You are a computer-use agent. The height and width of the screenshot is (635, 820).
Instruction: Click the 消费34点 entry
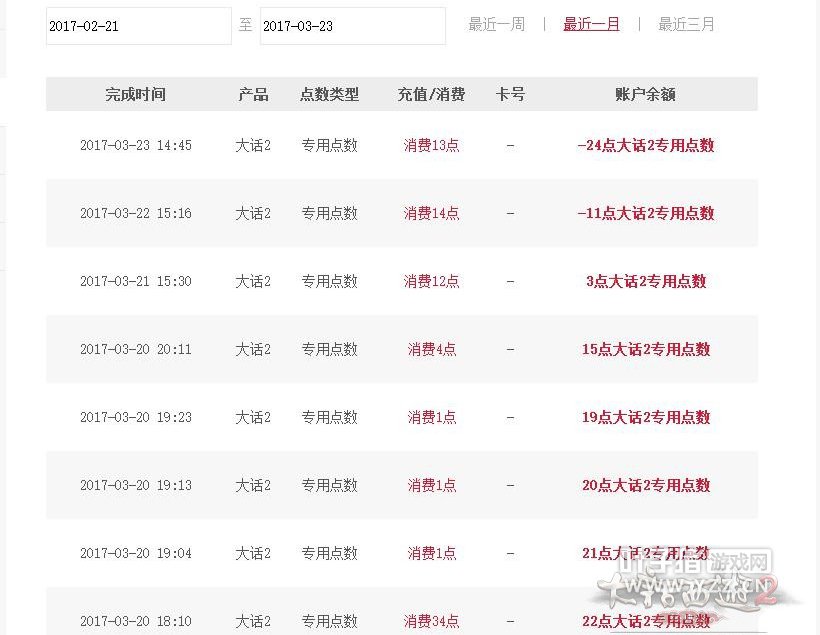431,621
